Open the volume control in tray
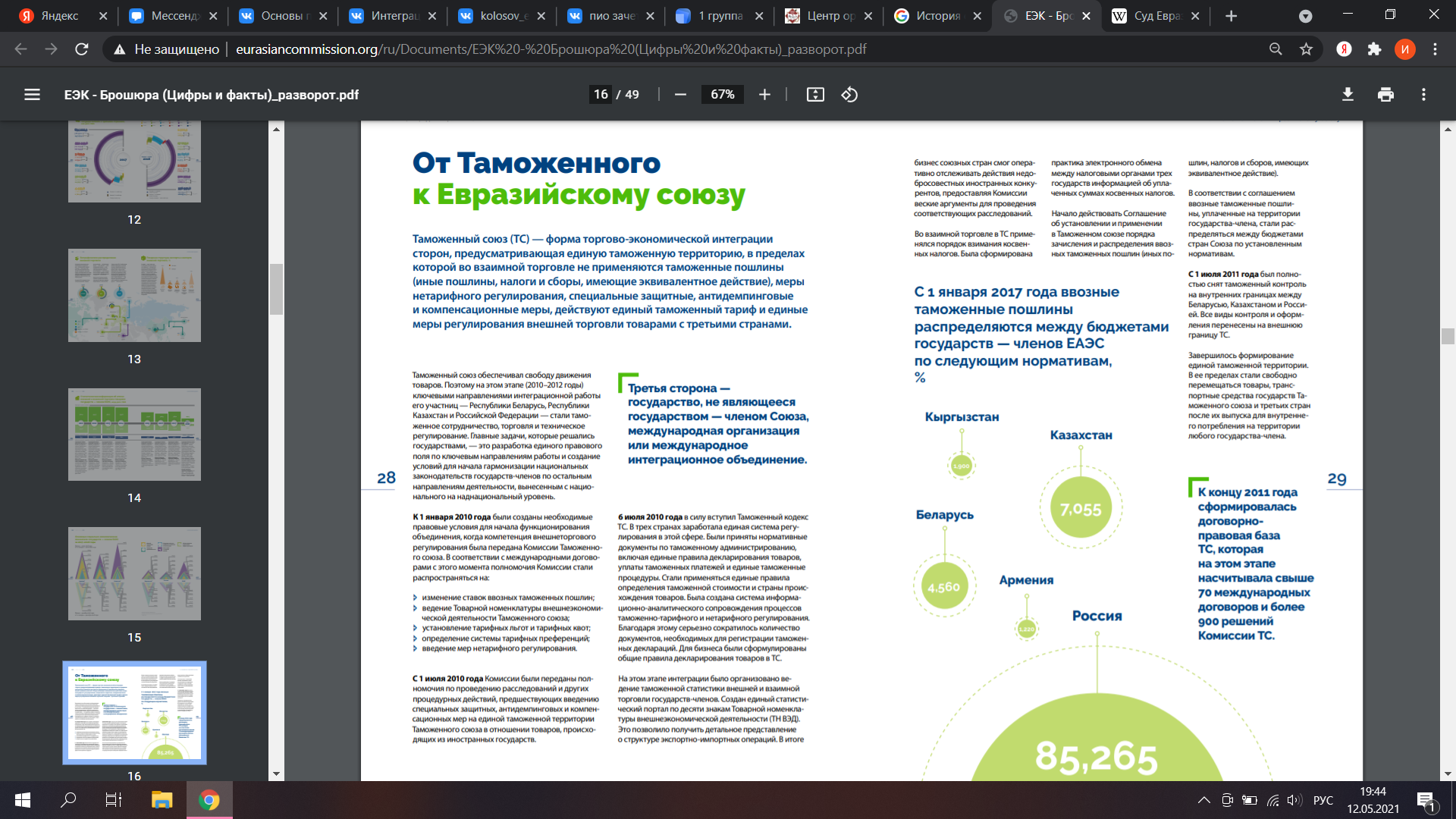This screenshot has height=819, width=1456. [1294, 800]
